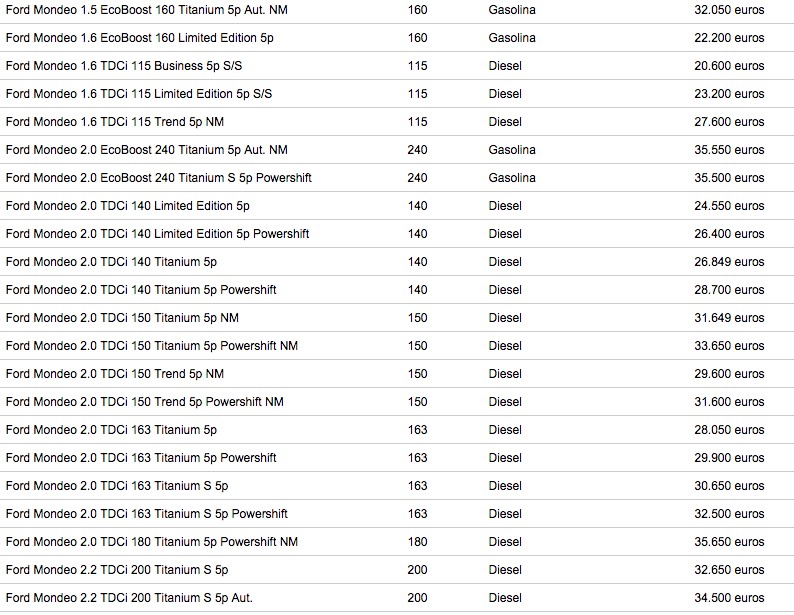
Task: Click the 31.600 euros price cell
Action: pyautogui.click(x=729, y=402)
